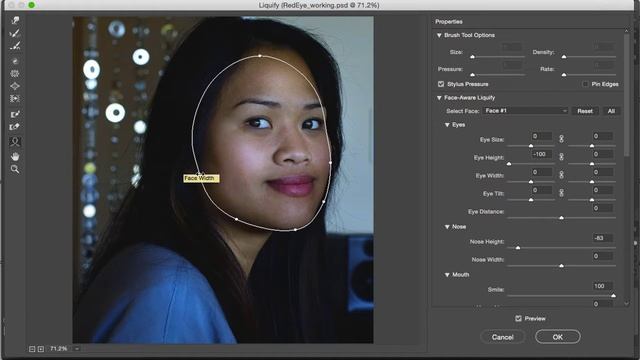Toggle the Eye Size link icon
This screenshot has width=640, height=360.
pos(561,139)
